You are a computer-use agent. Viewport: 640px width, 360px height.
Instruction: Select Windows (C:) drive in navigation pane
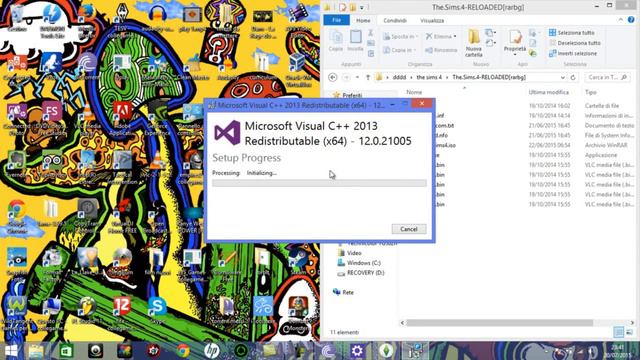[x=359, y=263]
